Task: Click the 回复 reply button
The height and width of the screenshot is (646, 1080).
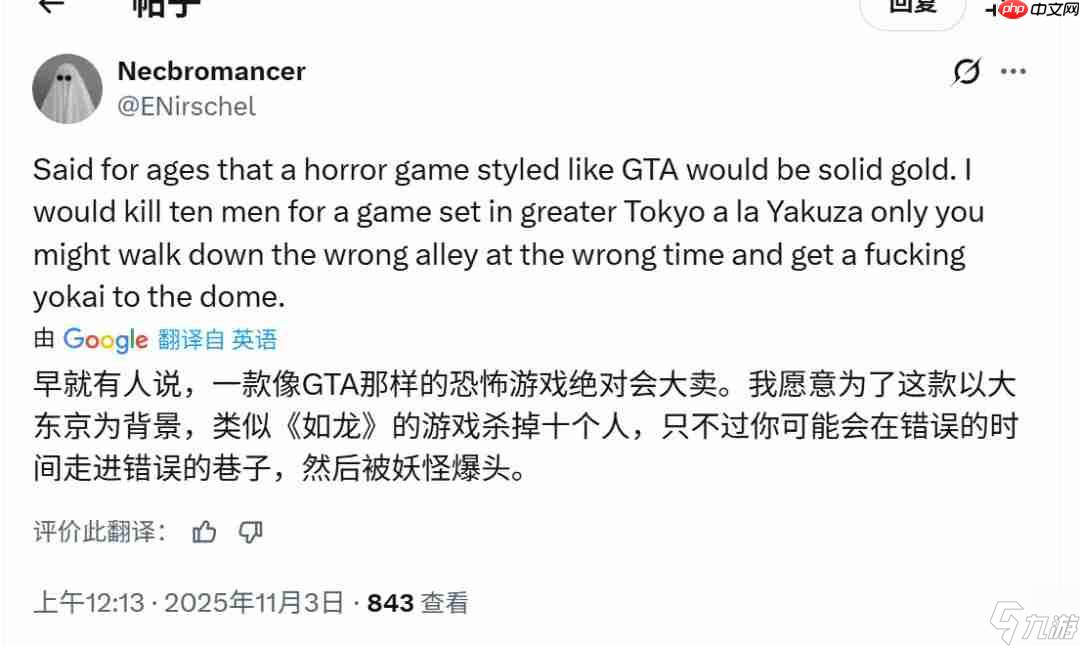Action: tap(912, 6)
